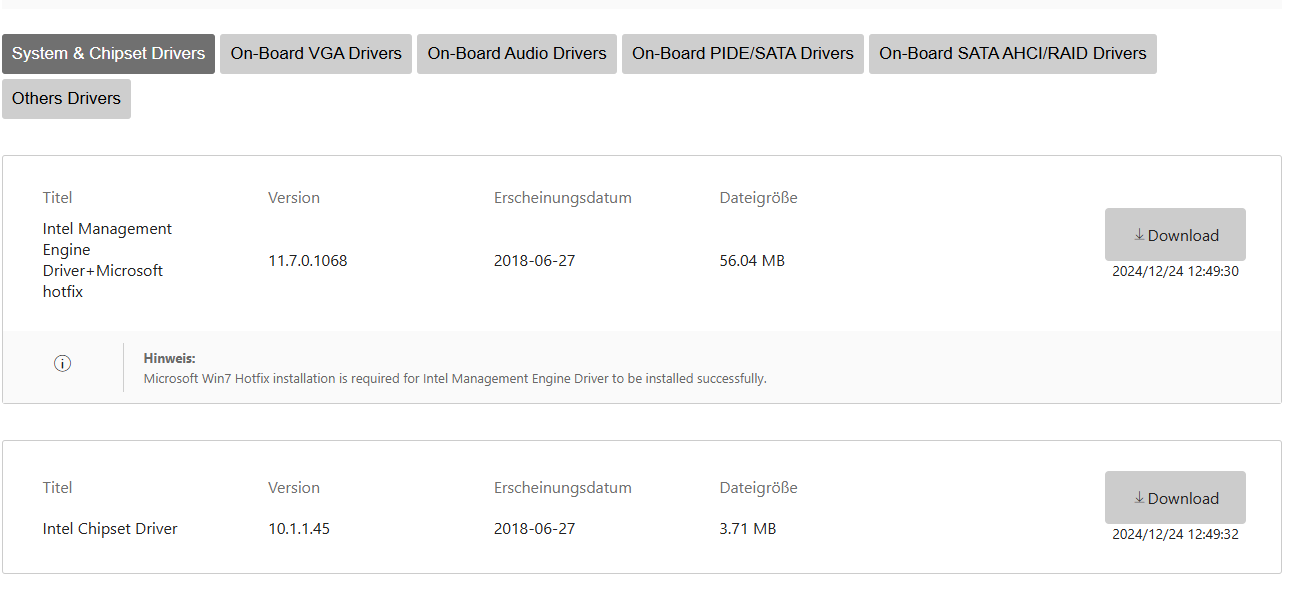Click the 12:49:30 timestamp under Download
This screenshot has width=1302, height=600.
pyautogui.click(x=1175, y=271)
